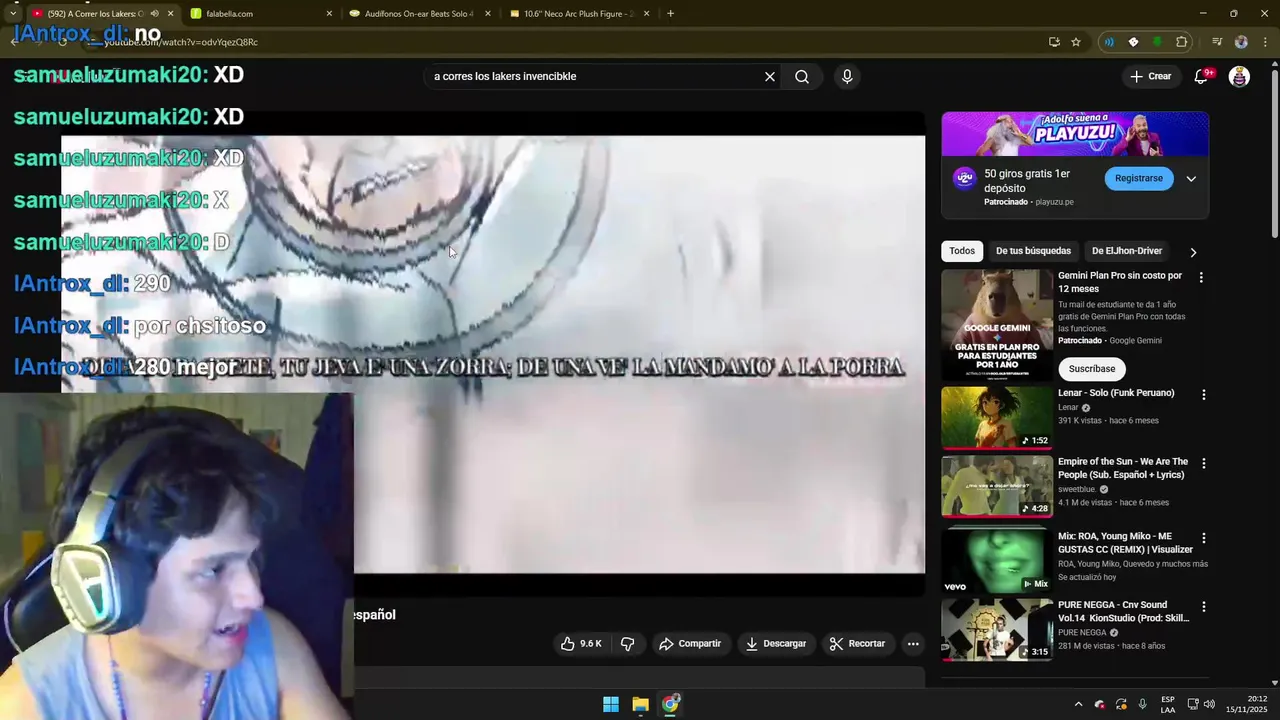The width and height of the screenshot is (1280, 720).
Task: Open Chrome tab search dropdown
Action: coord(13,14)
